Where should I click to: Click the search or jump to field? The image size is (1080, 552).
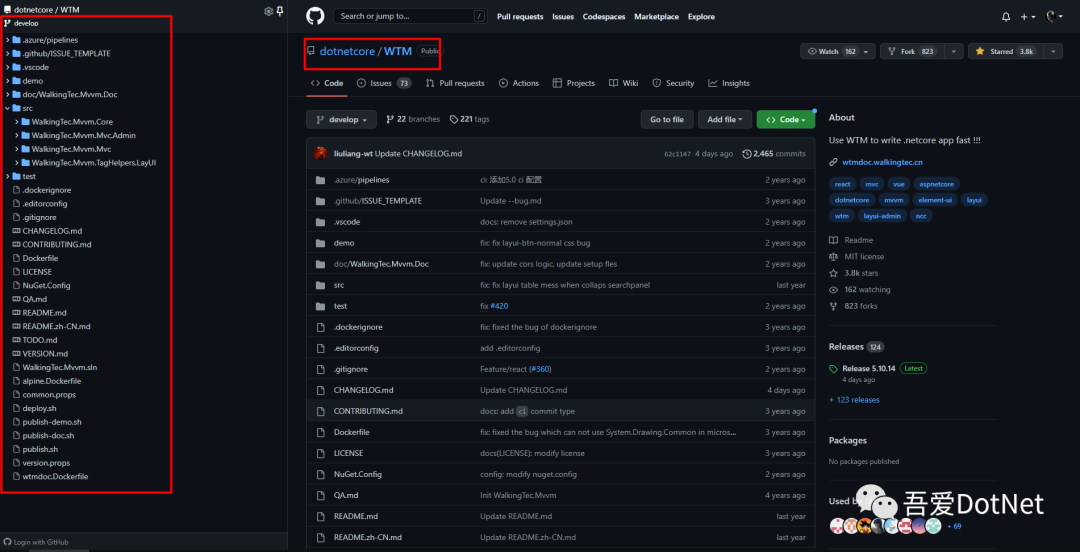click(x=410, y=17)
